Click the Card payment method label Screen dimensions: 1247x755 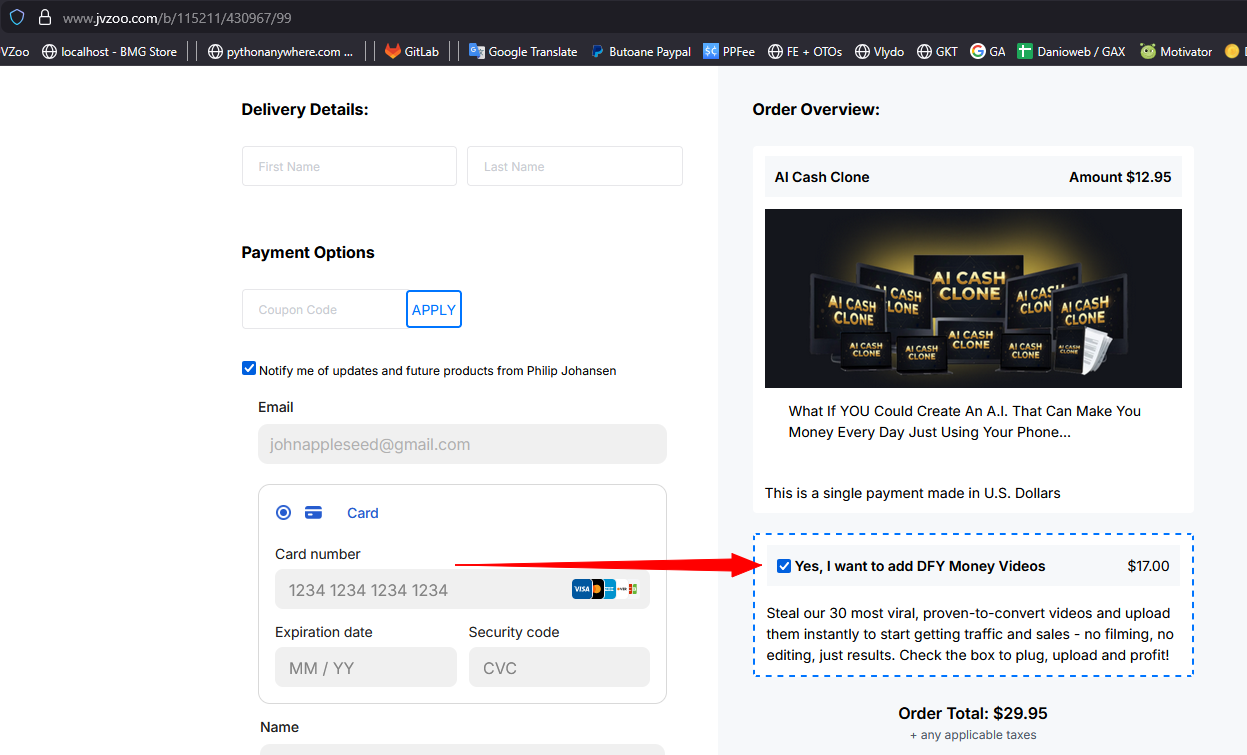[362, 513]
